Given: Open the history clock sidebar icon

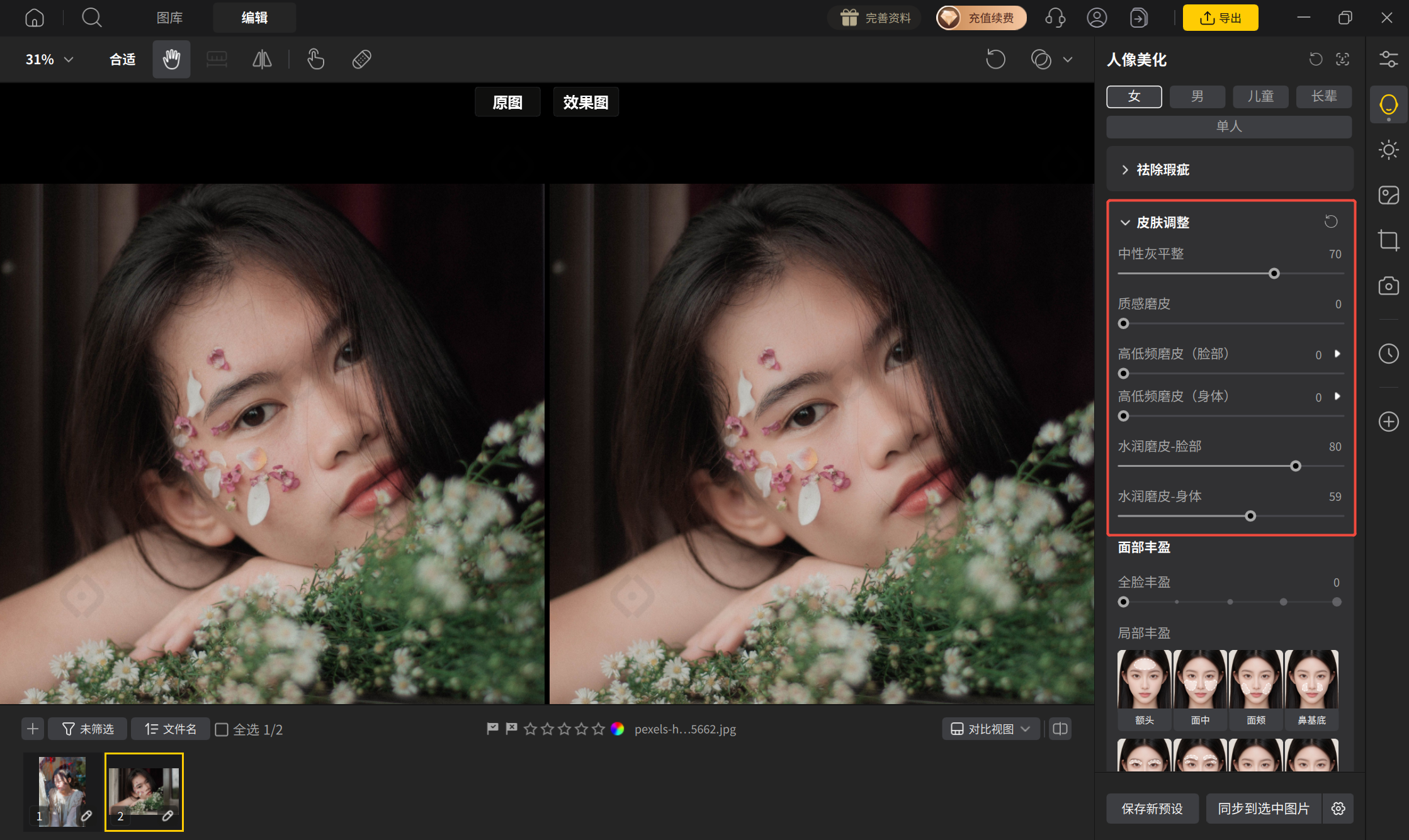Looking at the screenshot, I should click(1388, 353).
